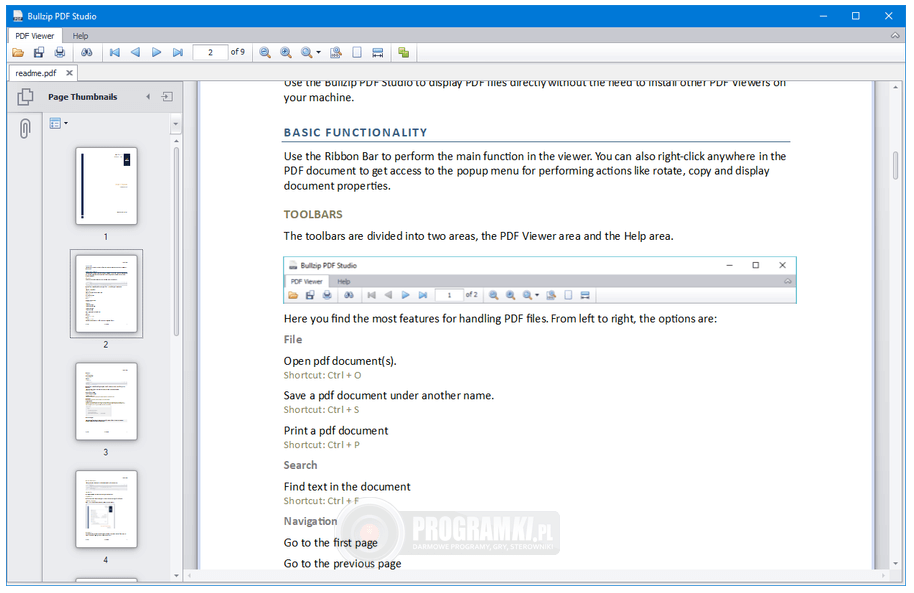
Task: Click the document vertical scrollbar thumb
Action: coord(895,166)
